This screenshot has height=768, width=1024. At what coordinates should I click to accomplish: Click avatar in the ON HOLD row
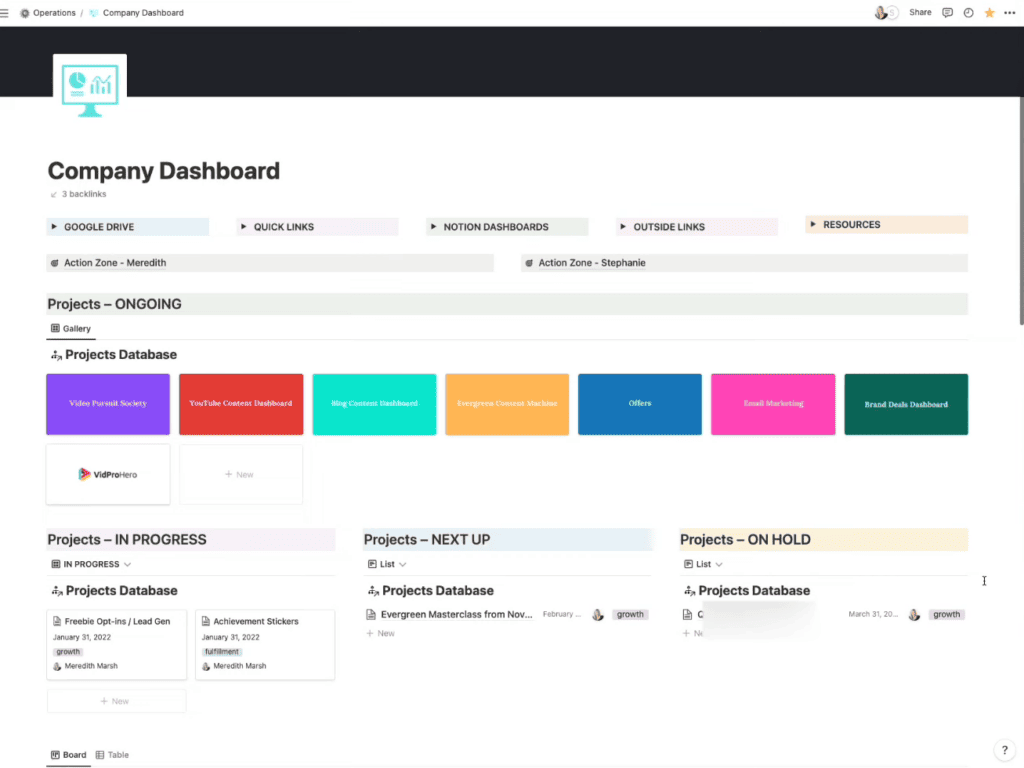[x=914, y=615]
